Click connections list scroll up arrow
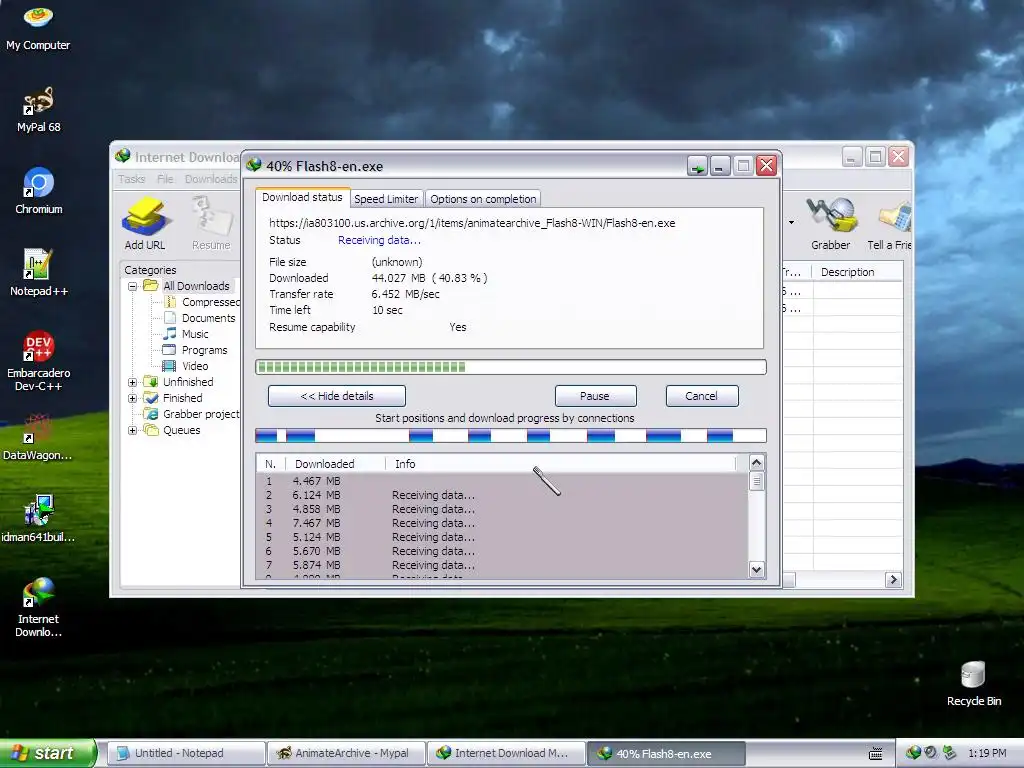Screen dimensions: 1024x768 coord(756,463)
